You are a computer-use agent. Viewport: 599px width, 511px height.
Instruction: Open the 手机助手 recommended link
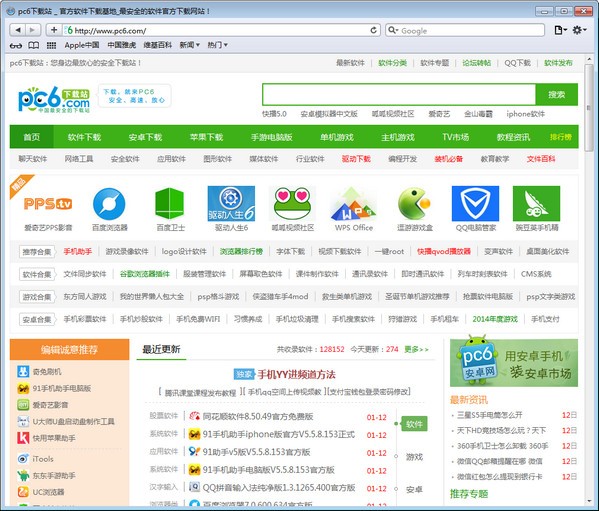(x=78, y=251)
